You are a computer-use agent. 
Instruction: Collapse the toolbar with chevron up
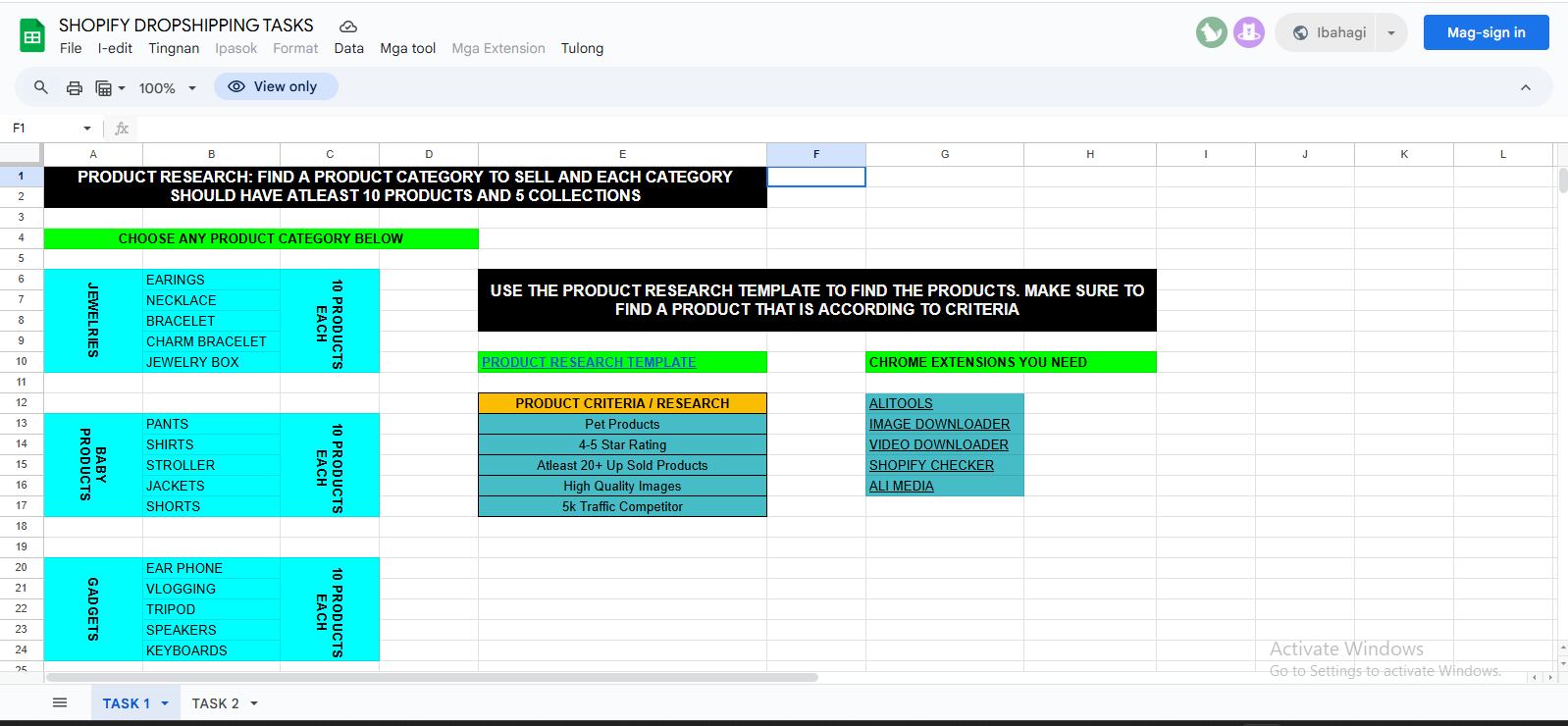pyautogui.click(x=1526, y=87)
